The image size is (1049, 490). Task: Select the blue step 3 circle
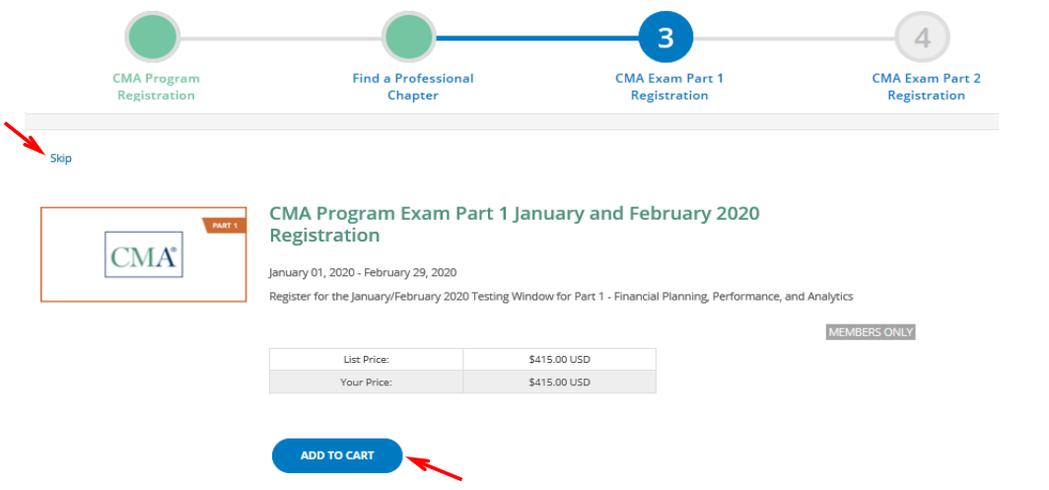point(666,37)
